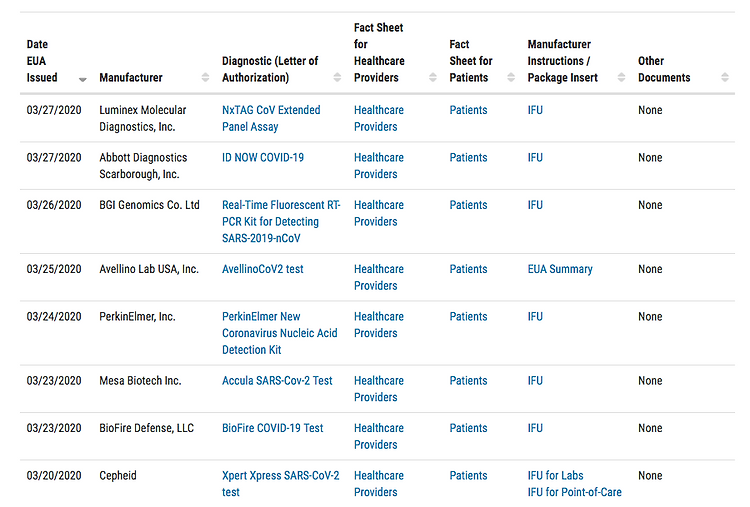Sort by Fact Sheet for Patients arrows
Screen dimensions: 750x507
[511, 77]
